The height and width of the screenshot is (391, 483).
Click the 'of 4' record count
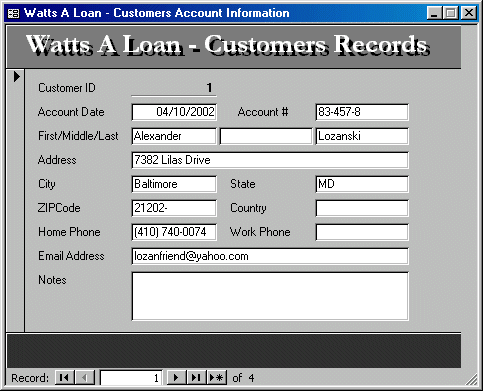243,378
